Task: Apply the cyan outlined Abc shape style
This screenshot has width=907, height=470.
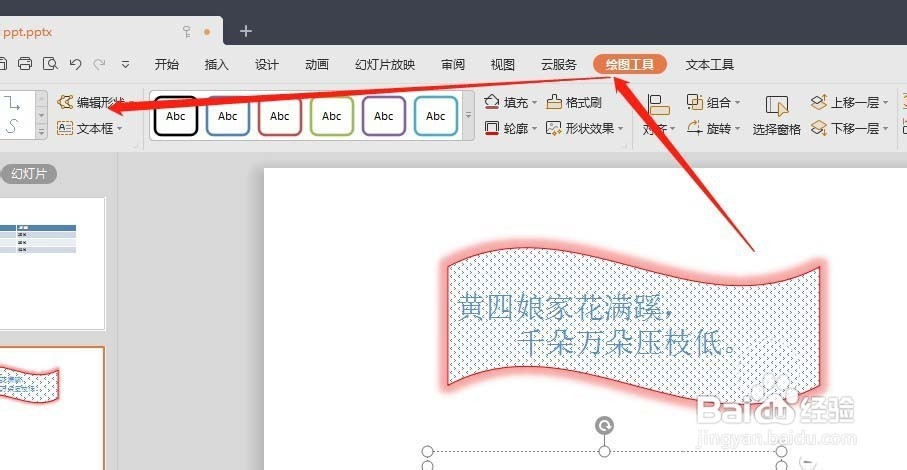Action: coord(436,116)
